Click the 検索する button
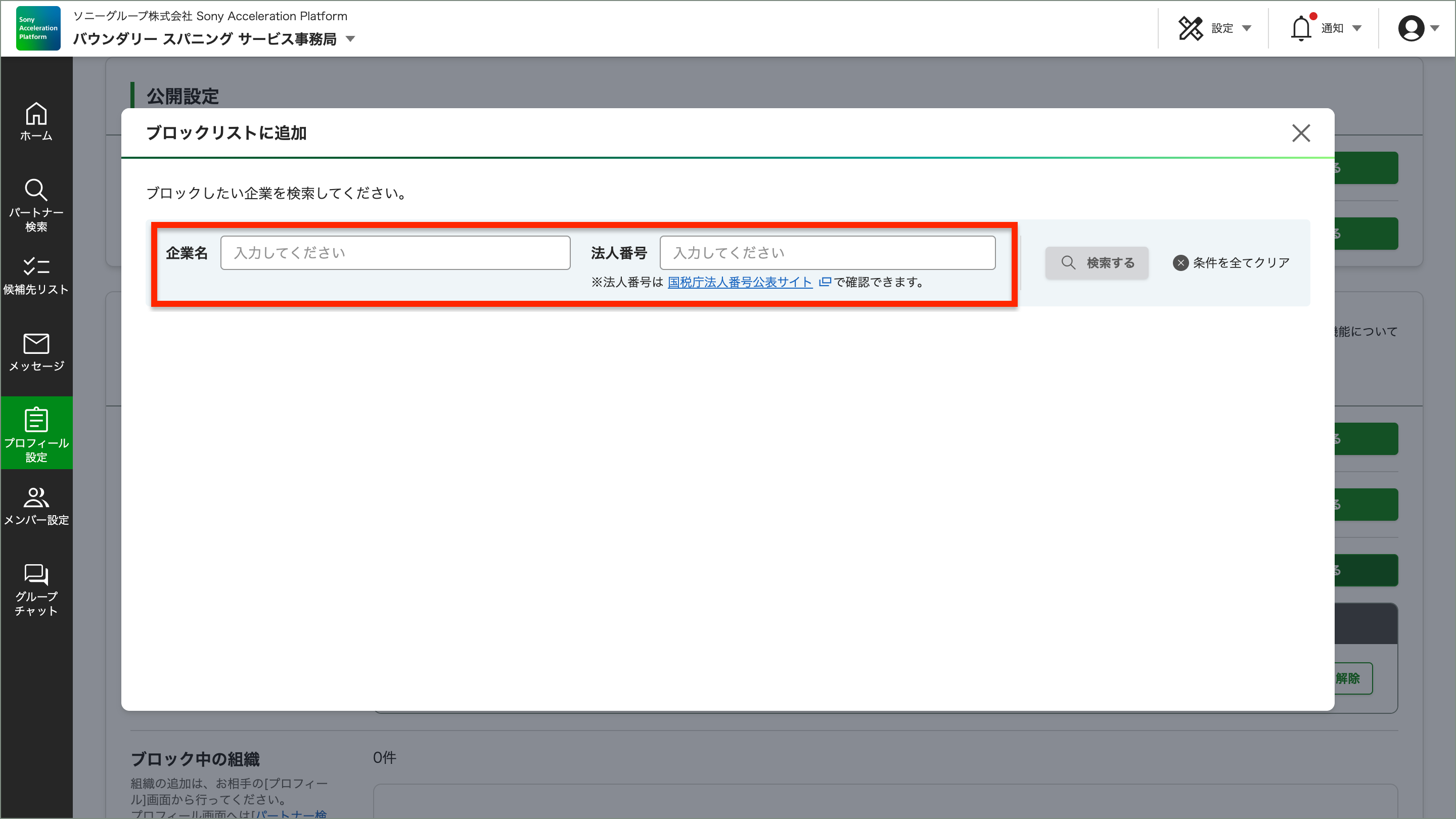Screen dimensions: 1456x819 [1097, 262]
